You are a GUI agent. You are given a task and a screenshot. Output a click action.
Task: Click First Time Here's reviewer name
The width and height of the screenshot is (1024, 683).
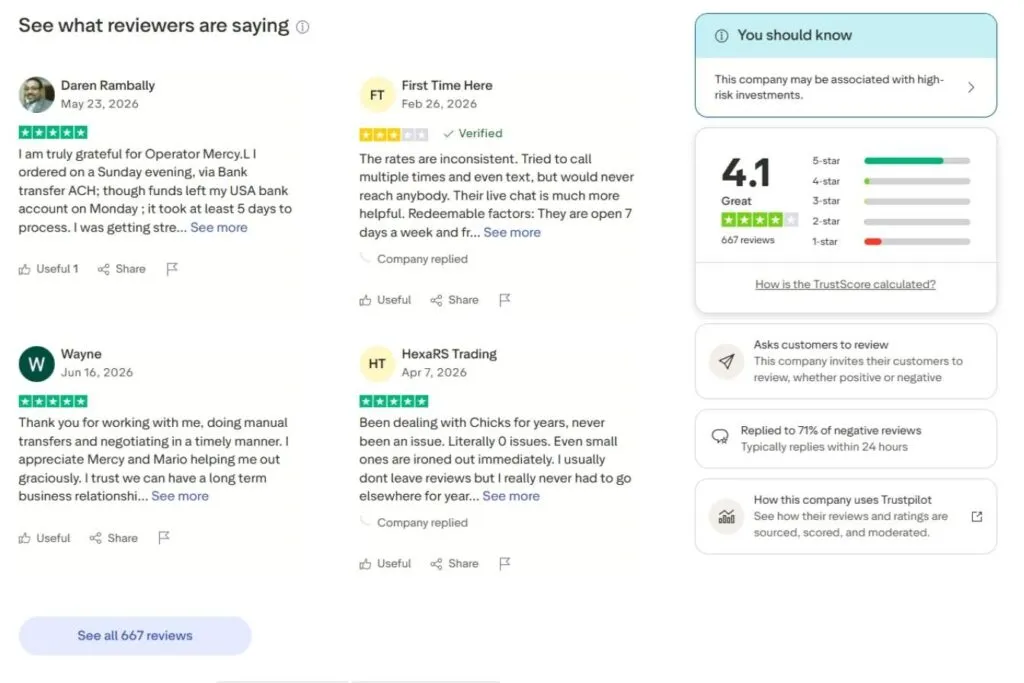[x=447, y=86]
